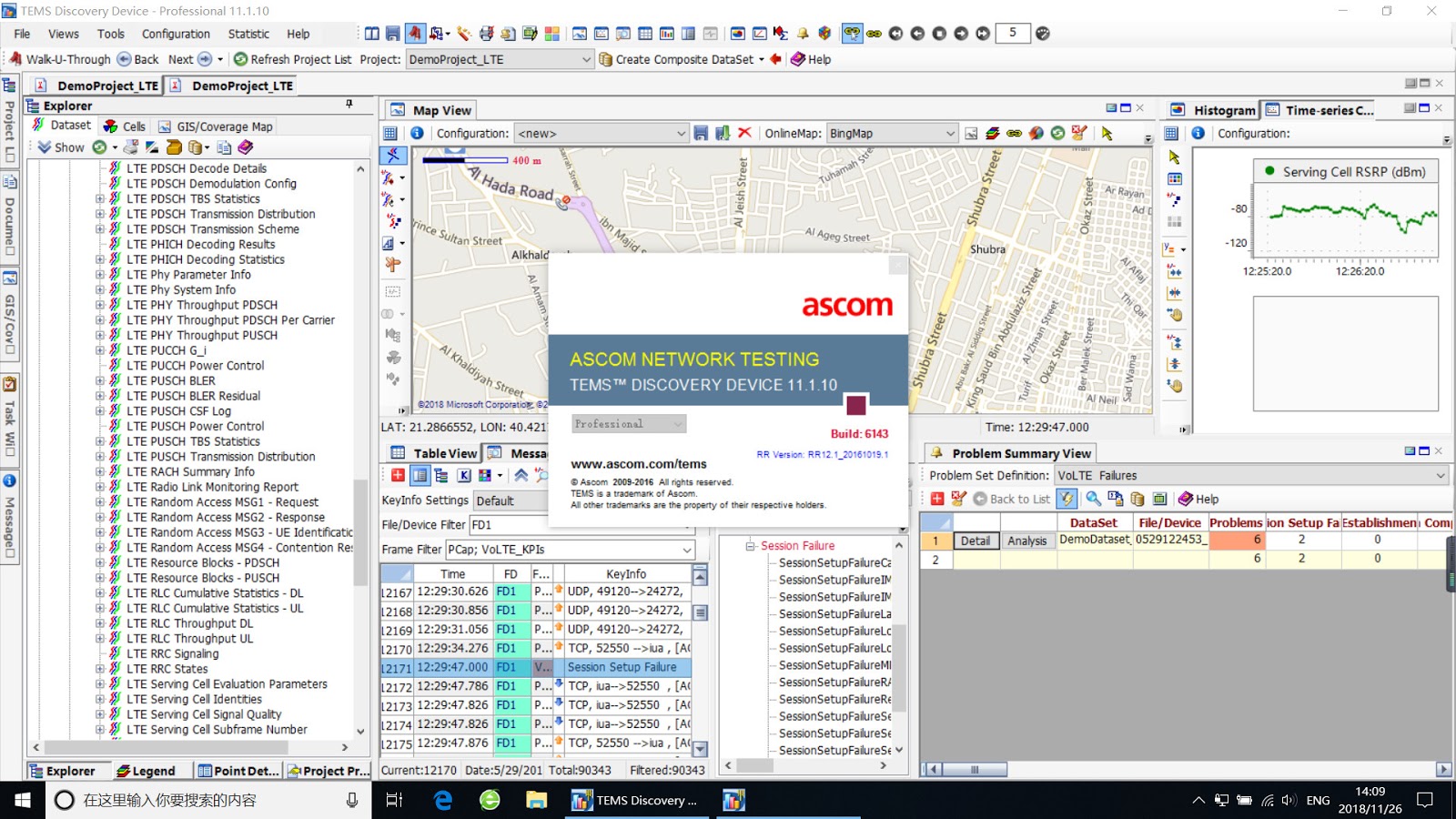1456x819 pixels.
Task: Click the Detail button in row 1
Action: [x=976, y=541]
